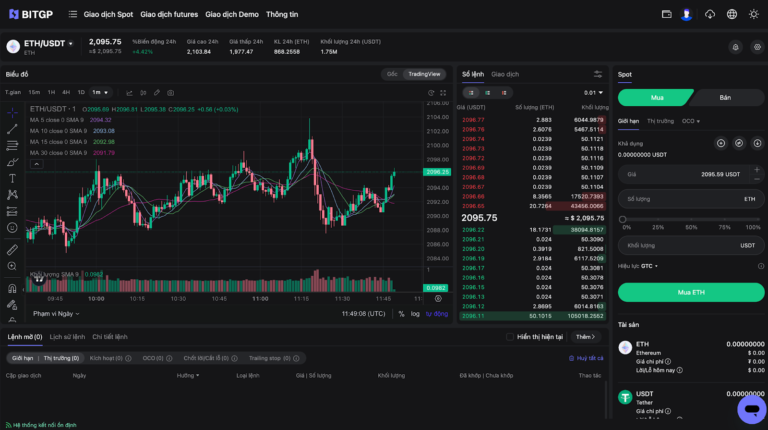Toggle the percent scale option
The width and height of the screenshot is (768, 430).
tap(401, 314)
